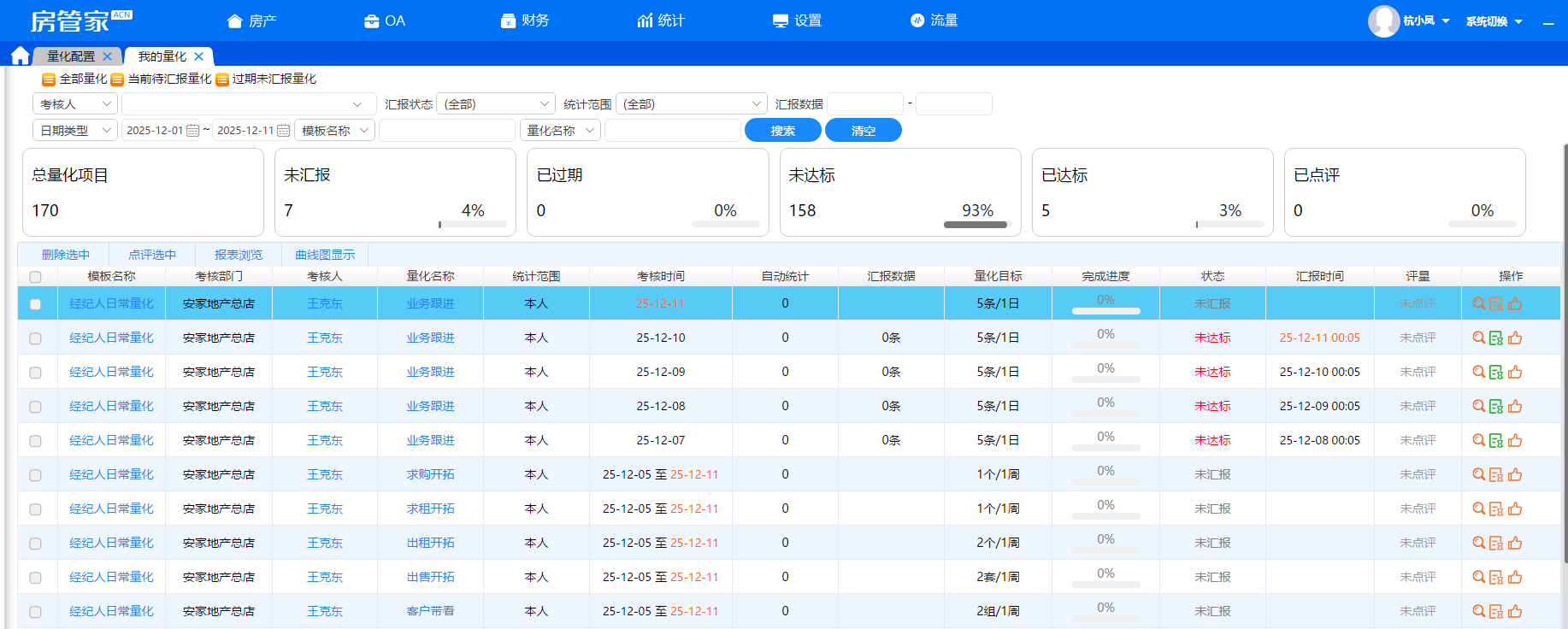The image size is (1568, 629).
Task: Open the start date calendar picker icon
Action: [193, 131]
